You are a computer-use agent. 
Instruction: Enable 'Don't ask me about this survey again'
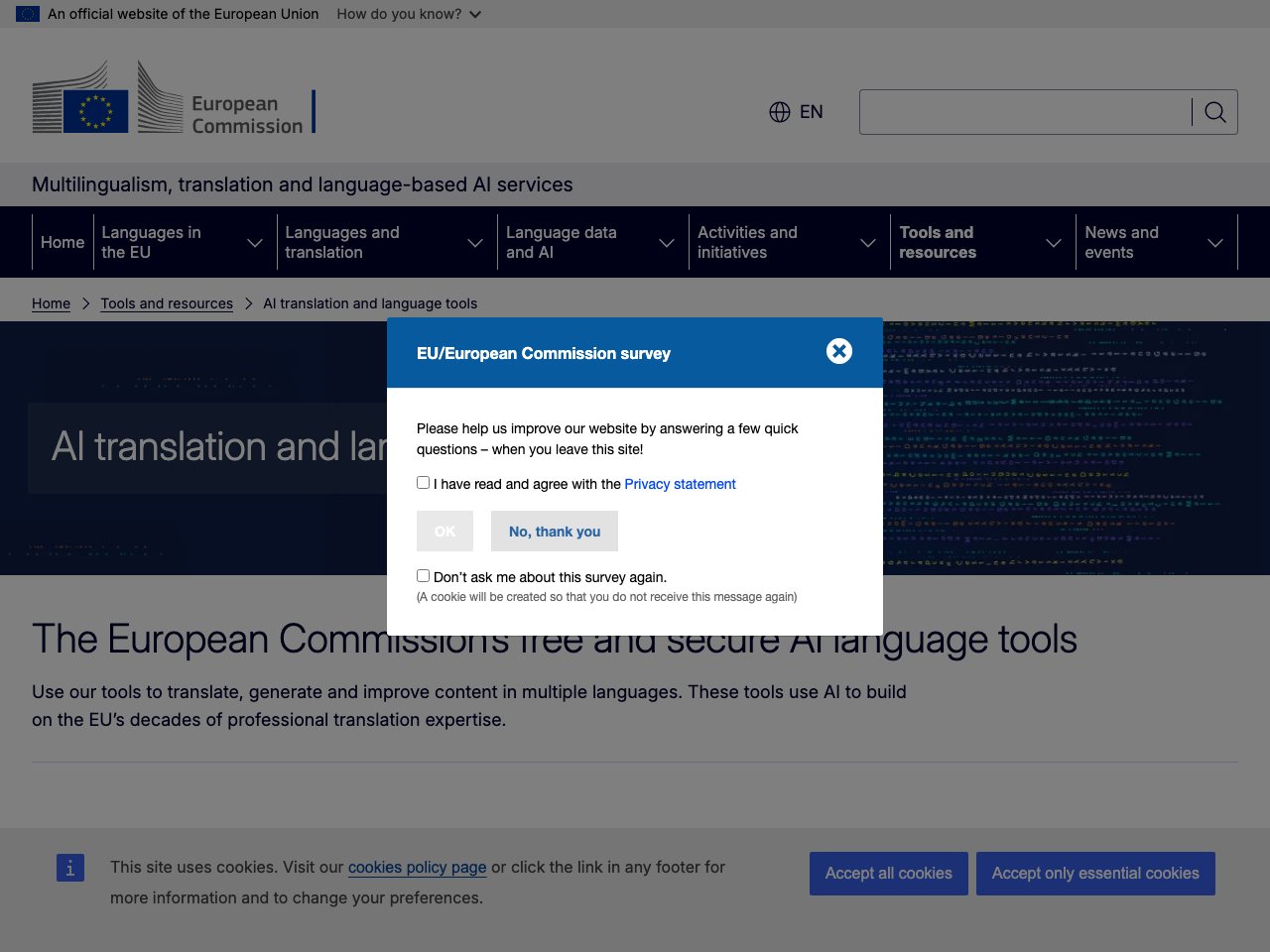(423, 575)
